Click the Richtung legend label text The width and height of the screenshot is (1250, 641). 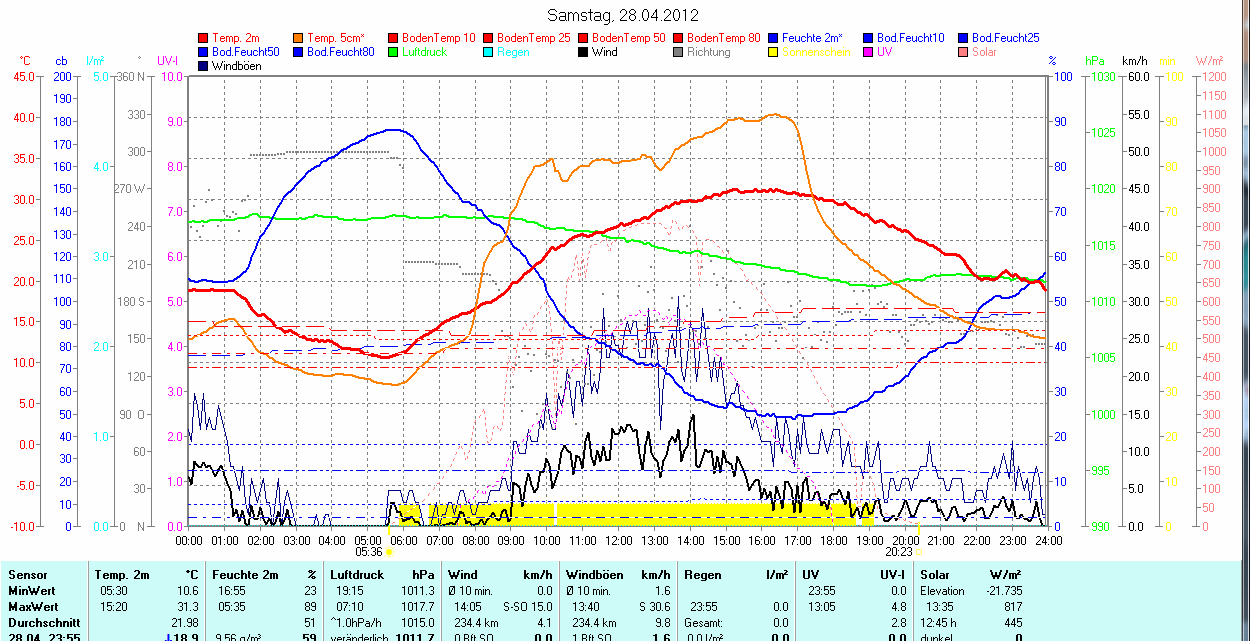(x=709, y=52)
